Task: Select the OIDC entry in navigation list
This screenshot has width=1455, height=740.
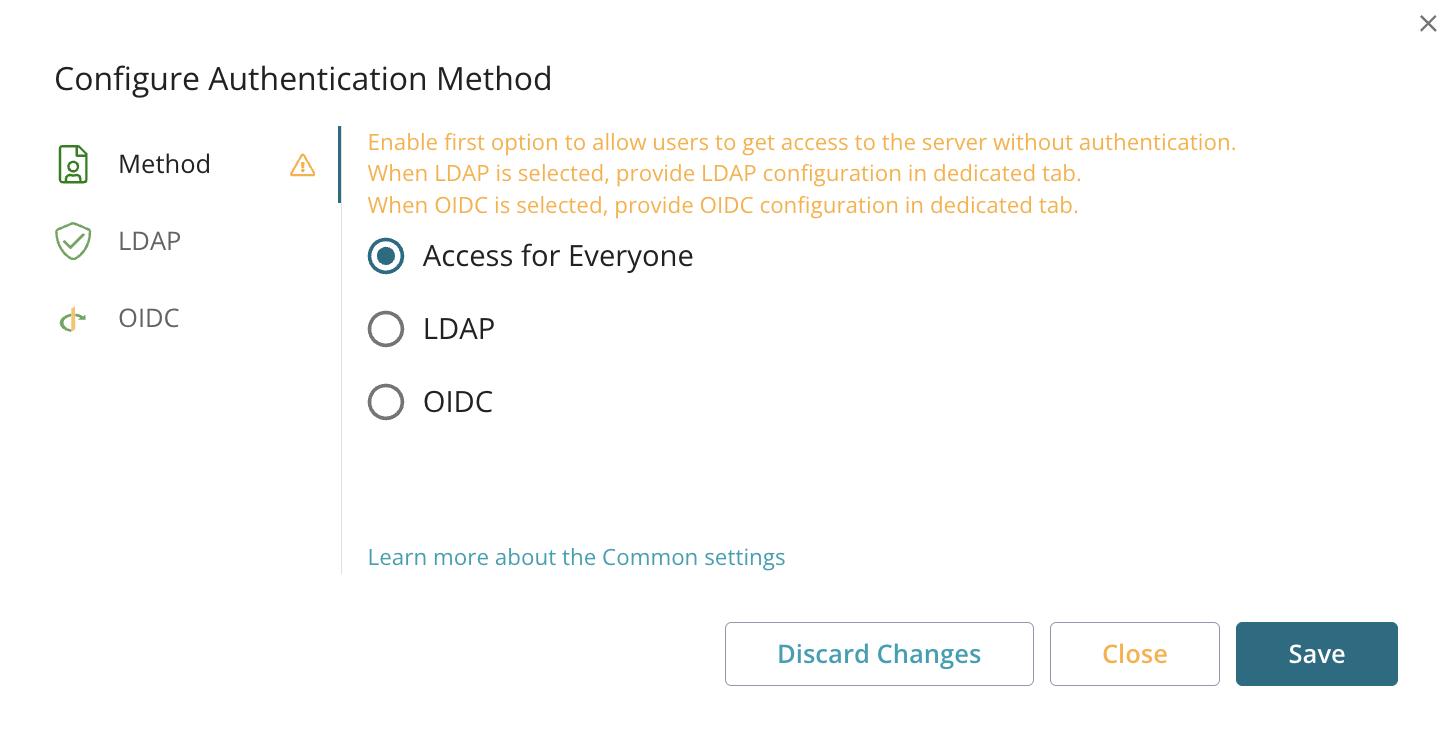Action: pyautogui.click(x=149, y=317)
